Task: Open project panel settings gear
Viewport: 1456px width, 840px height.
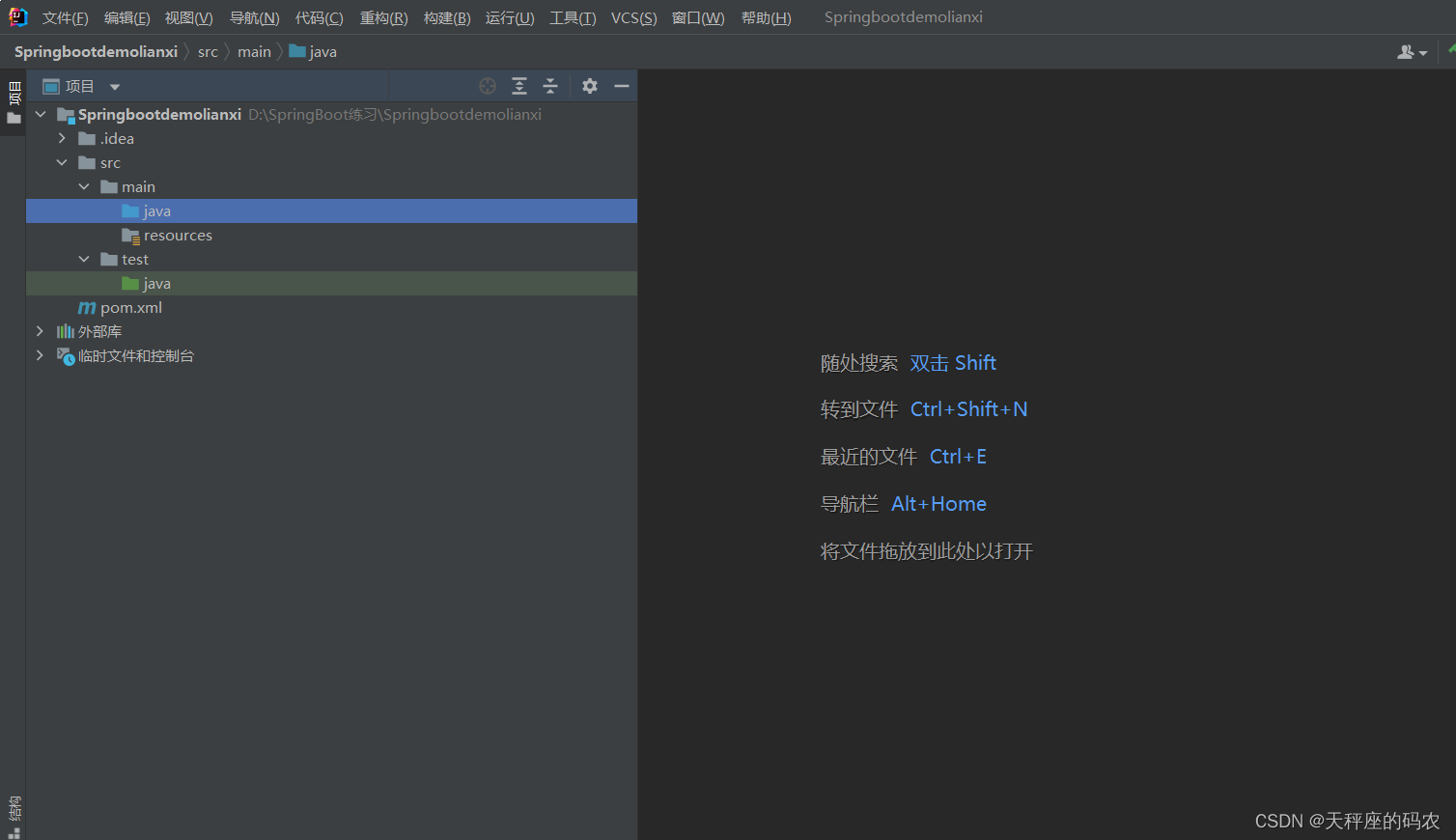Action: [590, 86]
